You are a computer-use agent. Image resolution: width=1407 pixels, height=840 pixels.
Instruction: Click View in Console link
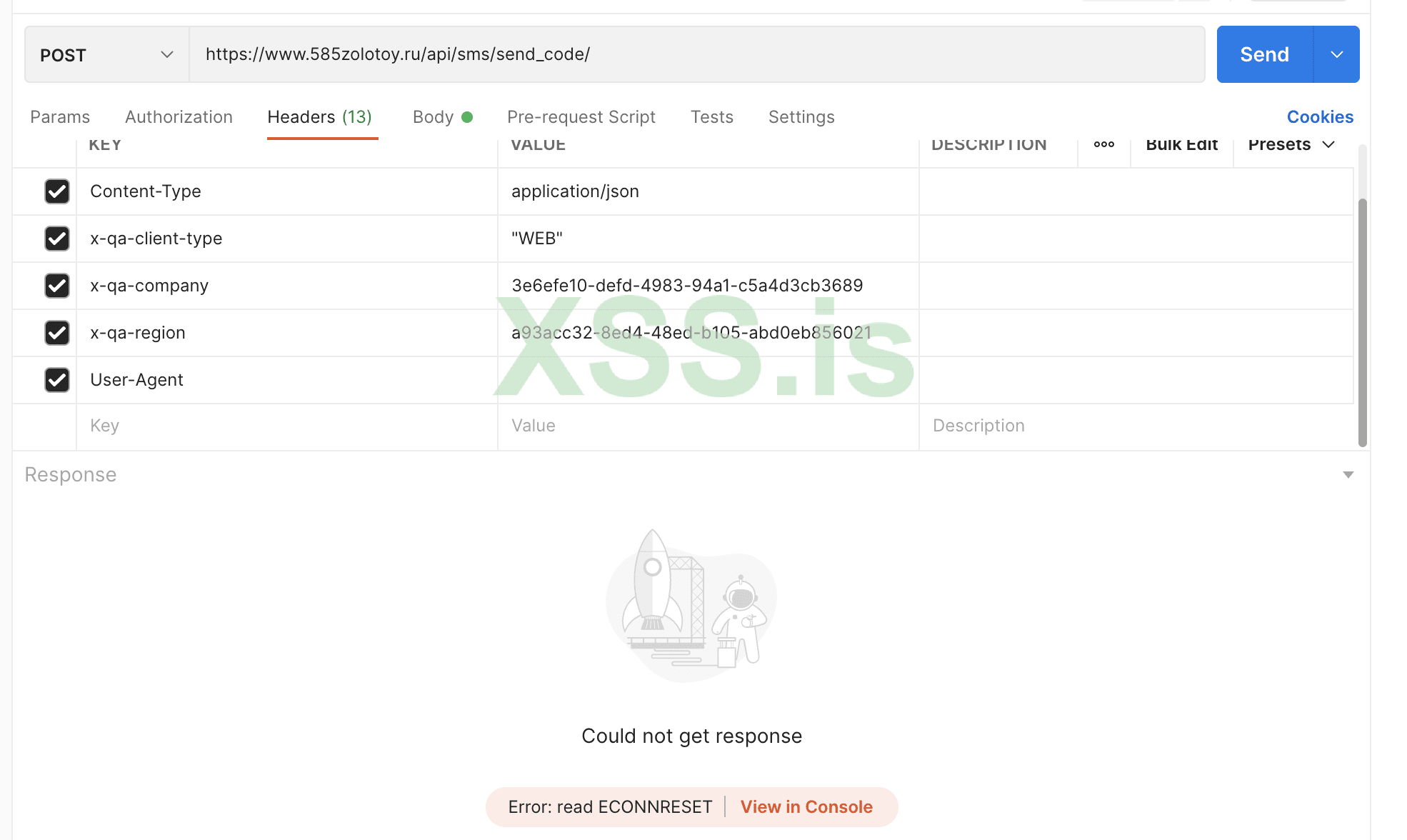806,807
